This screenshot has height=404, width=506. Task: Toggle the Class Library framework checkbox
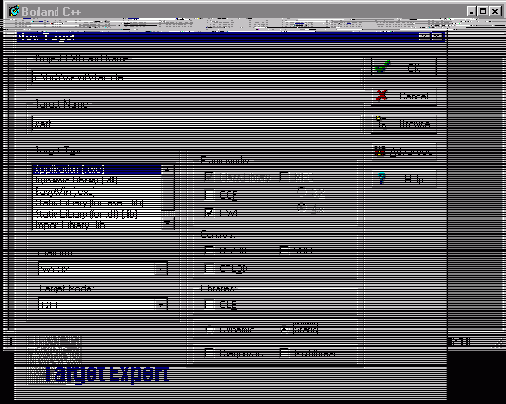(209, 177)
